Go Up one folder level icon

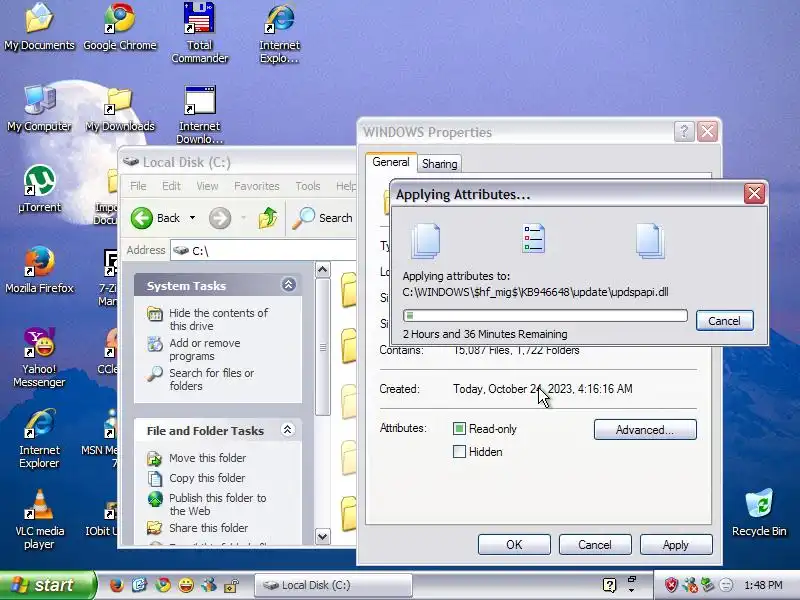[268, 218]
